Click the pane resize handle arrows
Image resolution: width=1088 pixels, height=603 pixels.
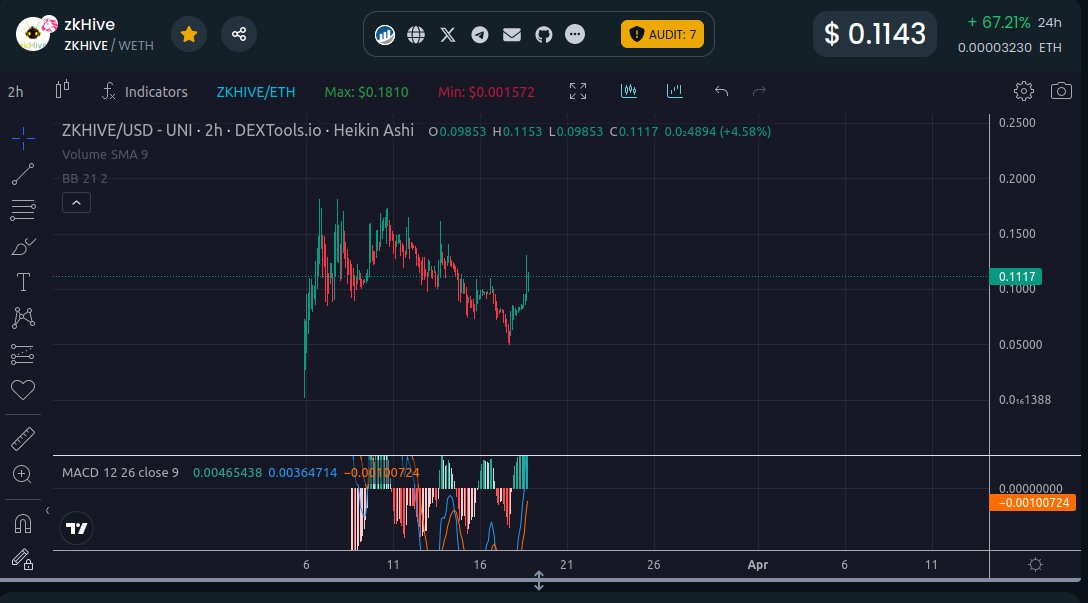(x=538, y=581)
